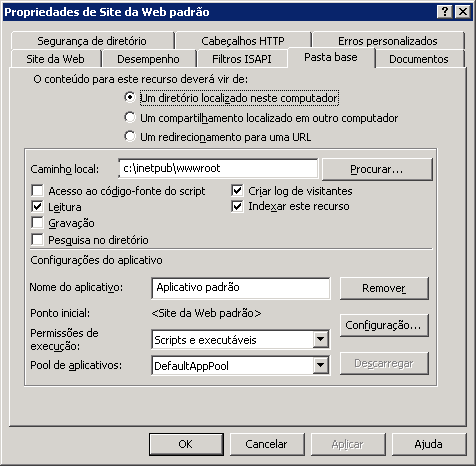Uncheck the Leitura checkbox

(37, 207)
